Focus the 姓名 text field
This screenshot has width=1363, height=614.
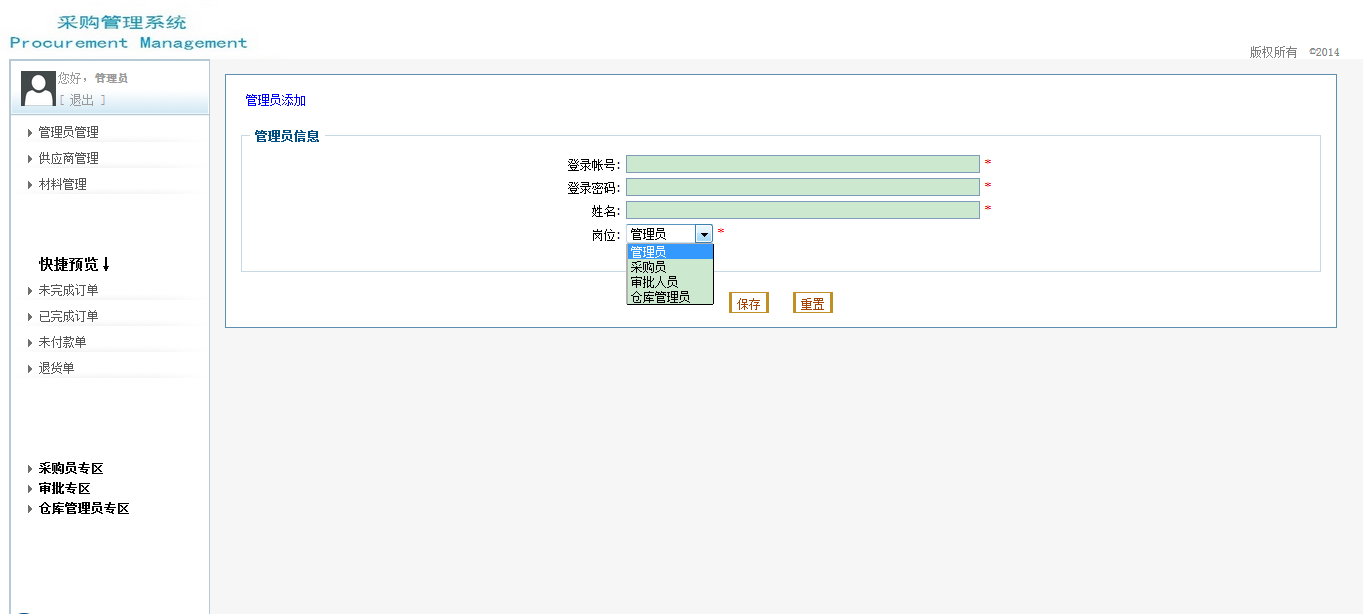click(x=802, y=210)
